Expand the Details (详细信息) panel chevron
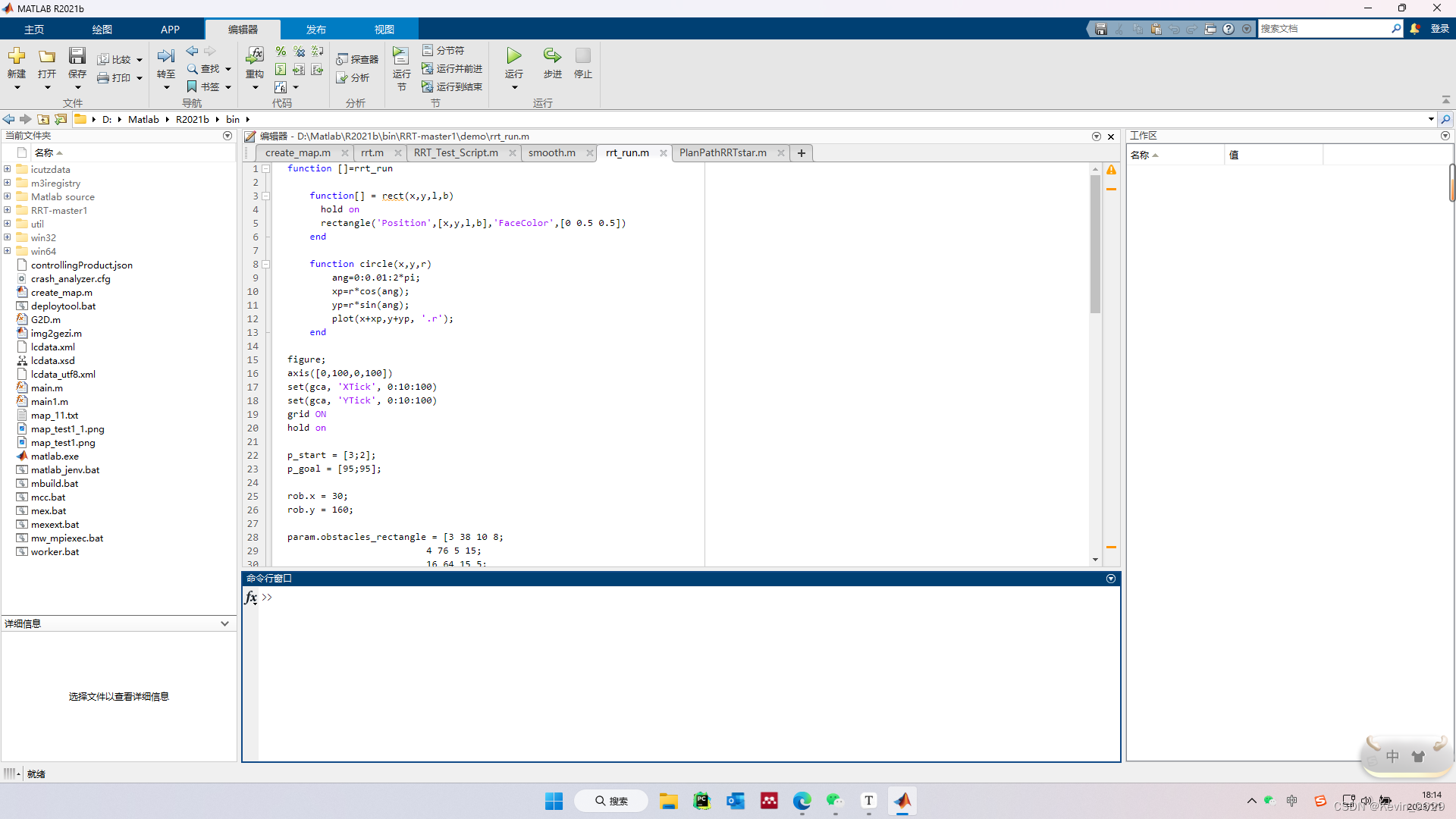This screenshot has width=1456, height=819. click(x=224, y=623)
